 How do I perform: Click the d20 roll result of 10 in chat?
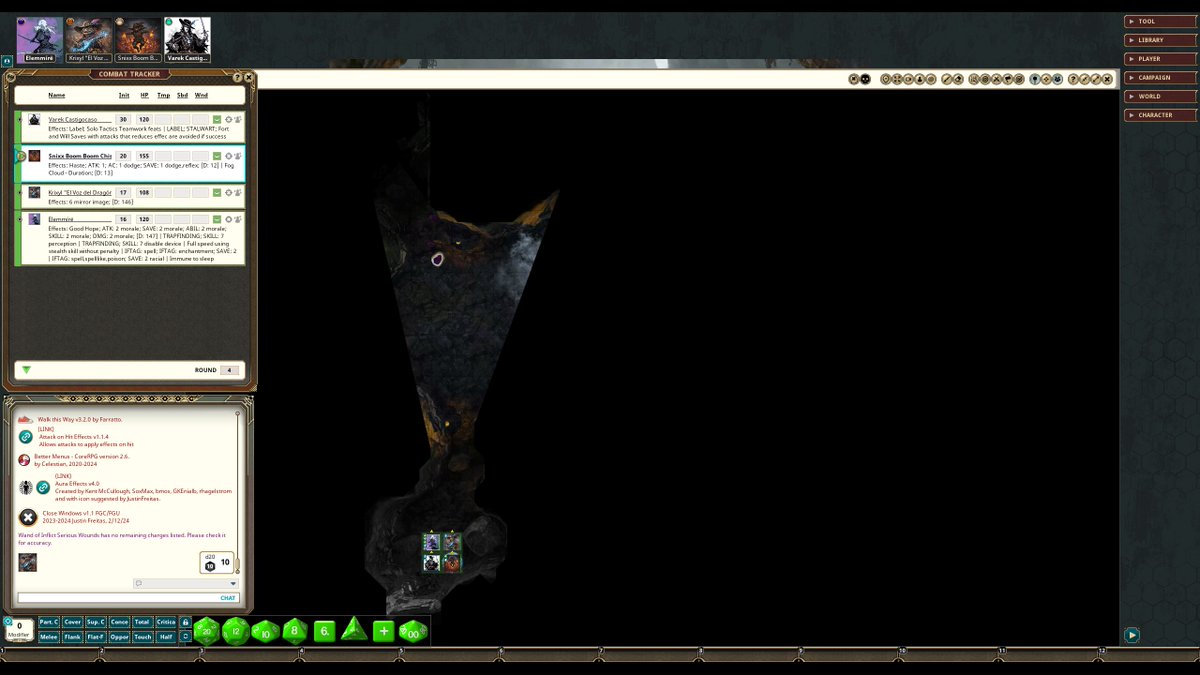218,562
